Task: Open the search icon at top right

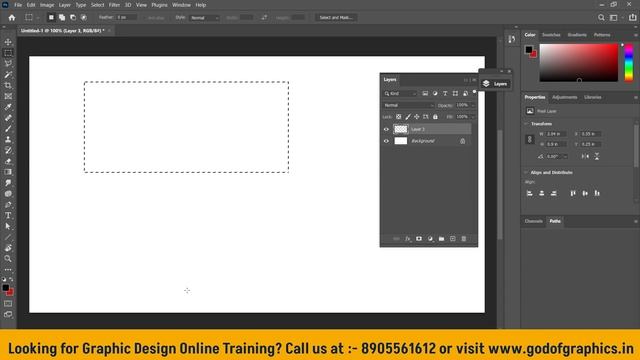Action: pos(601,18)
